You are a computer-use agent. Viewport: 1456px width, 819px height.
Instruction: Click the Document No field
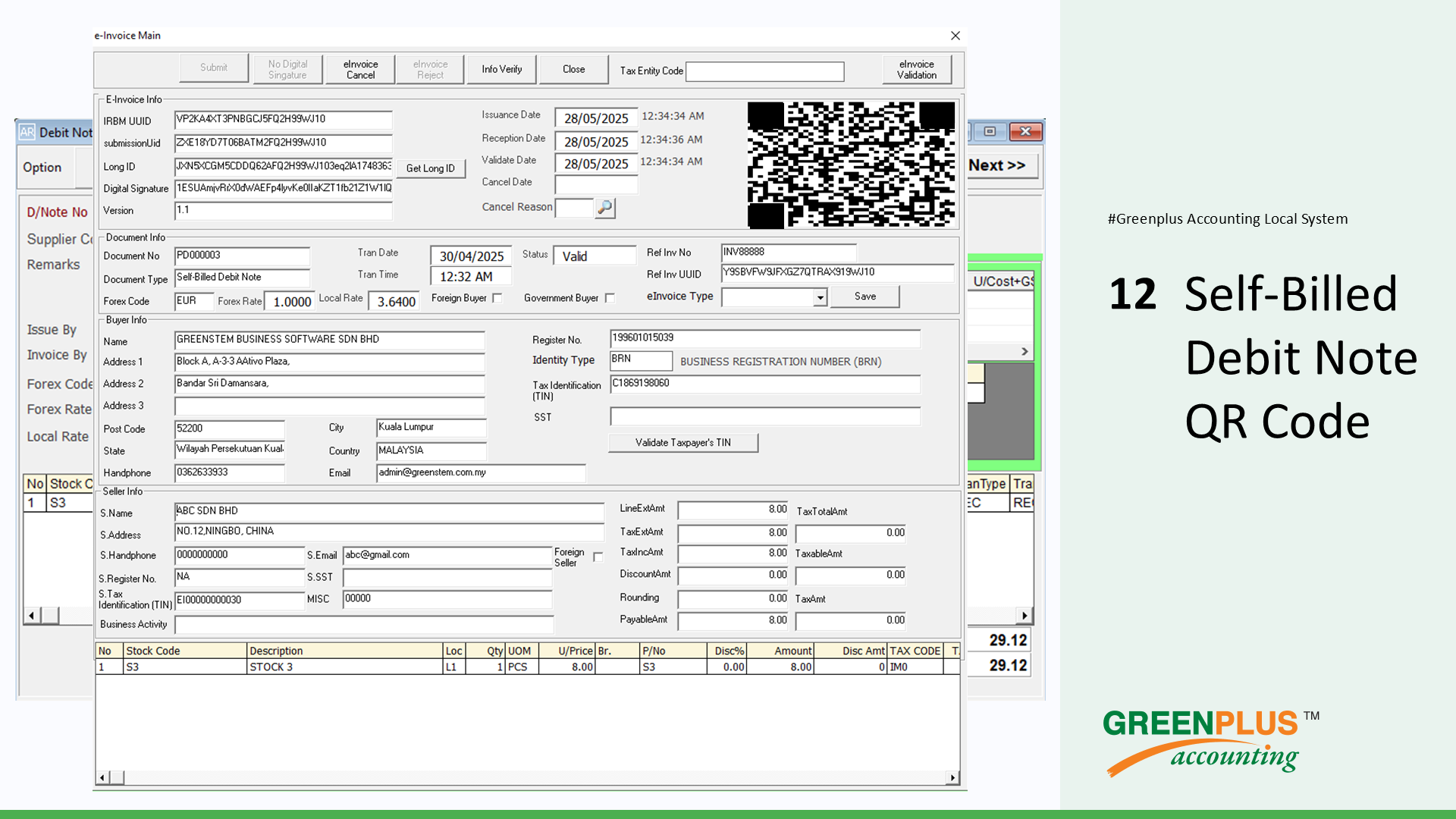(x=242, y=256)
